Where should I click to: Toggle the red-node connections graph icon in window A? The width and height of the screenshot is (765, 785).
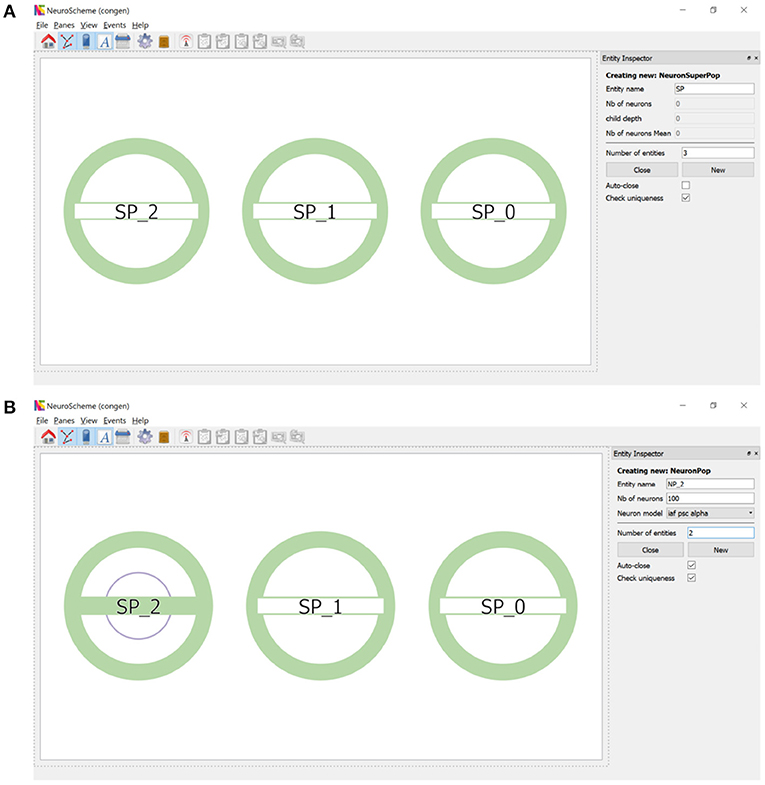coord(67,42)
